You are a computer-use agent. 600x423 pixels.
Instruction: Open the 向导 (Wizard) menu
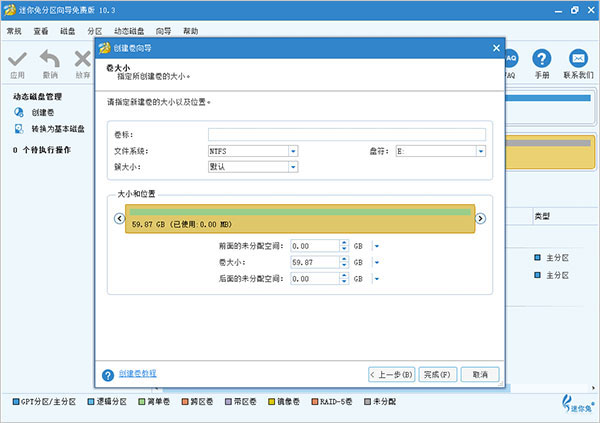click(x=163, y=31)
